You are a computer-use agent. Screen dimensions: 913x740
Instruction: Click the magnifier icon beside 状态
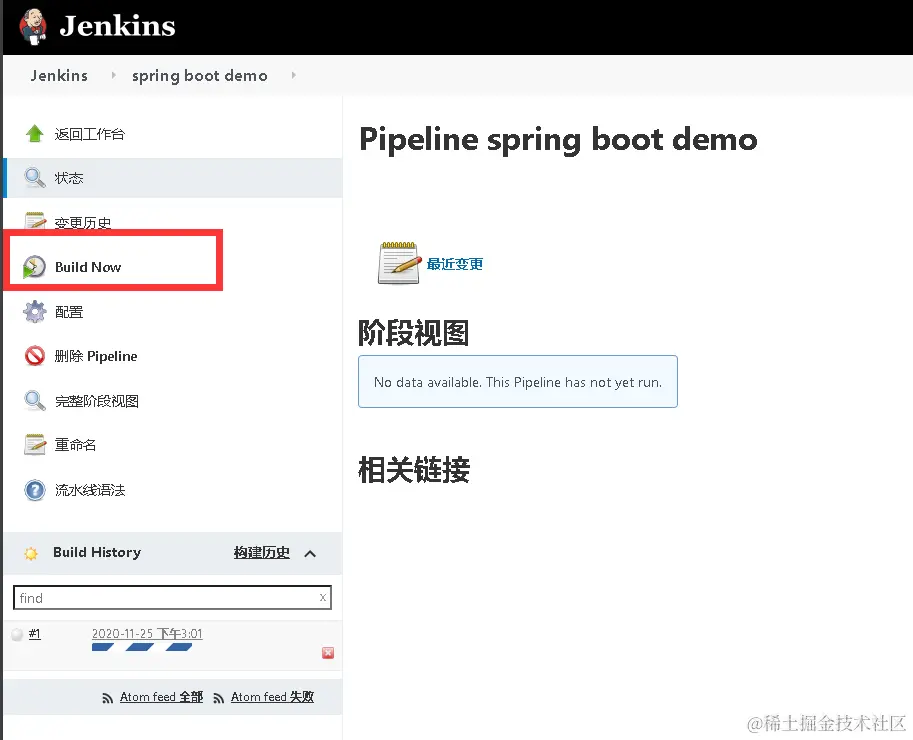tap(35, 178)
